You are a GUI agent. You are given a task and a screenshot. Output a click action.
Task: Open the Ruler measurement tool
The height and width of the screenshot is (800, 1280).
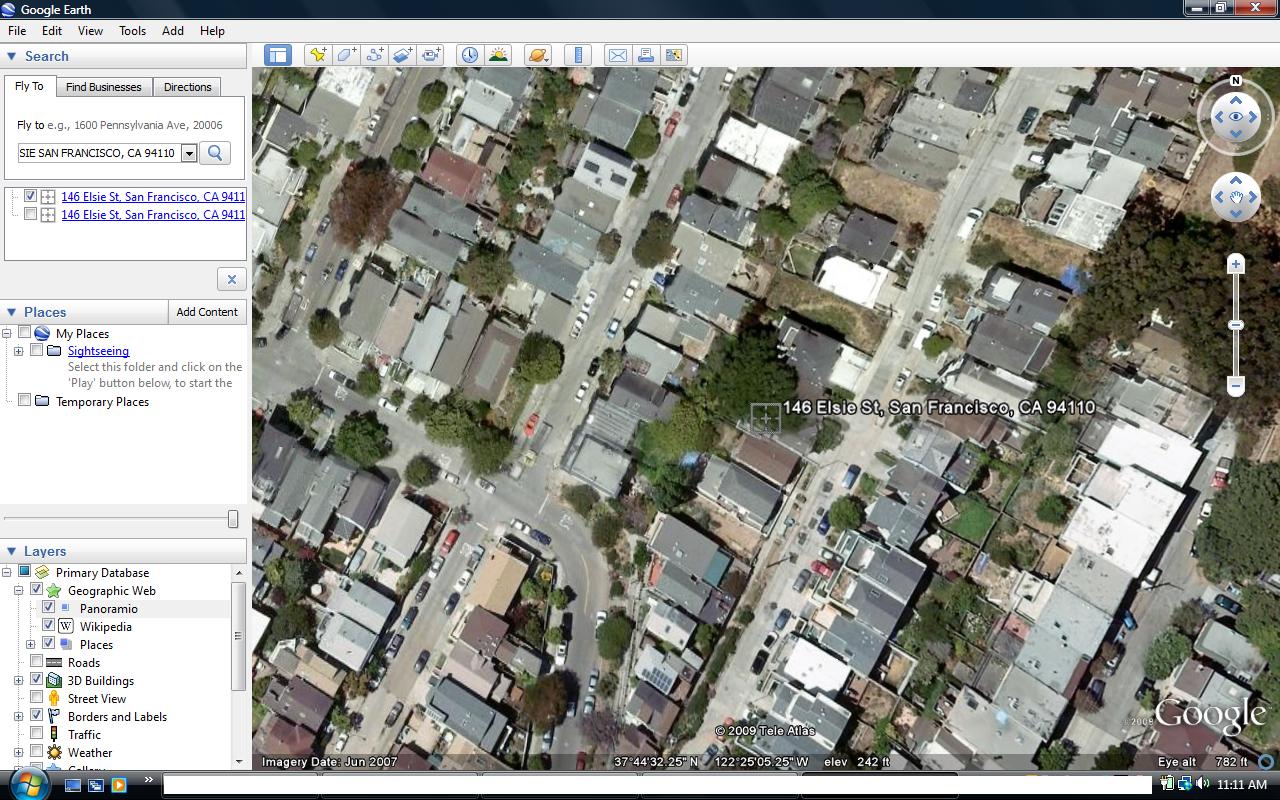coord(578,55)
